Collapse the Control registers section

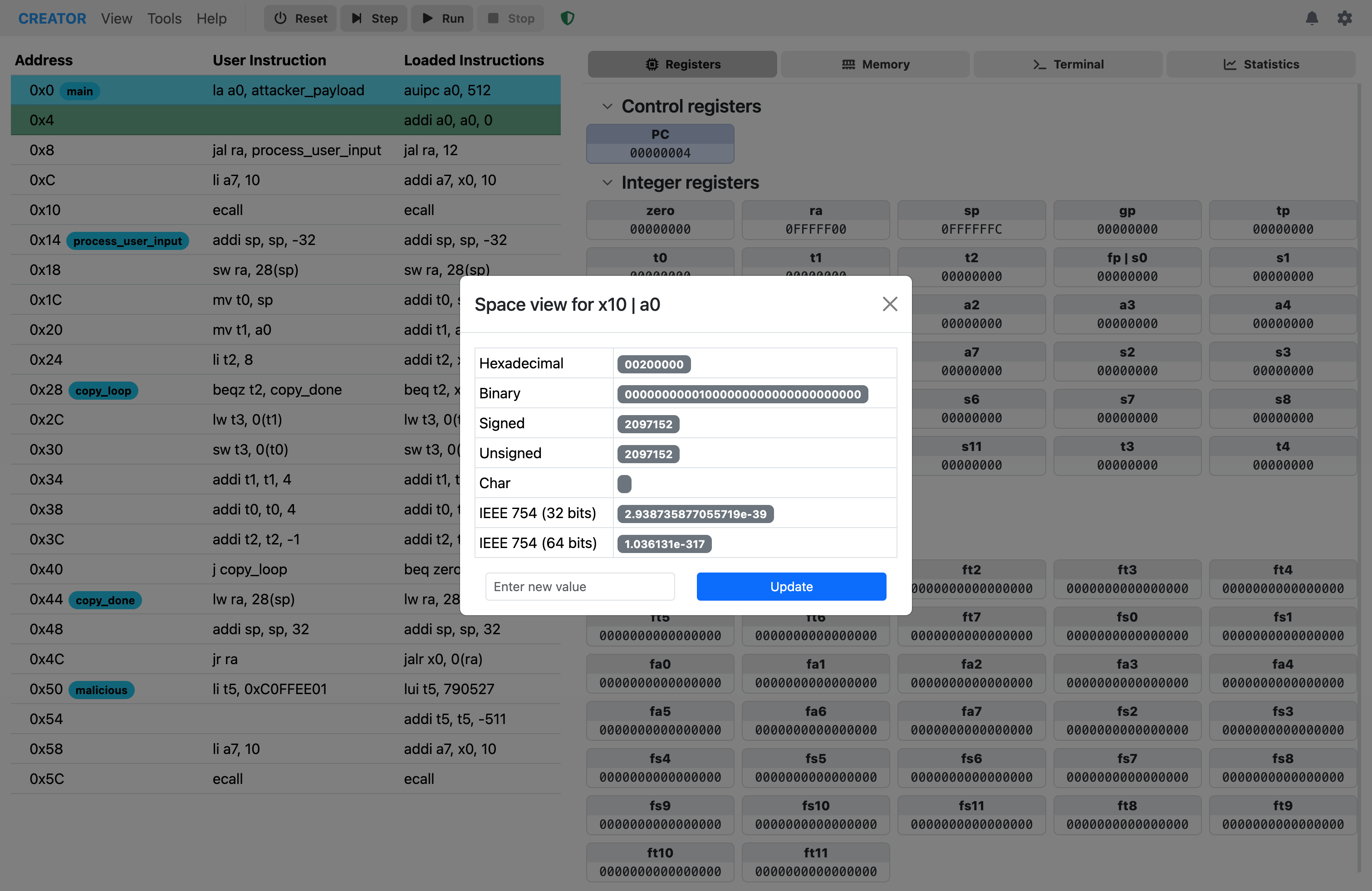[x=607, y=106]
